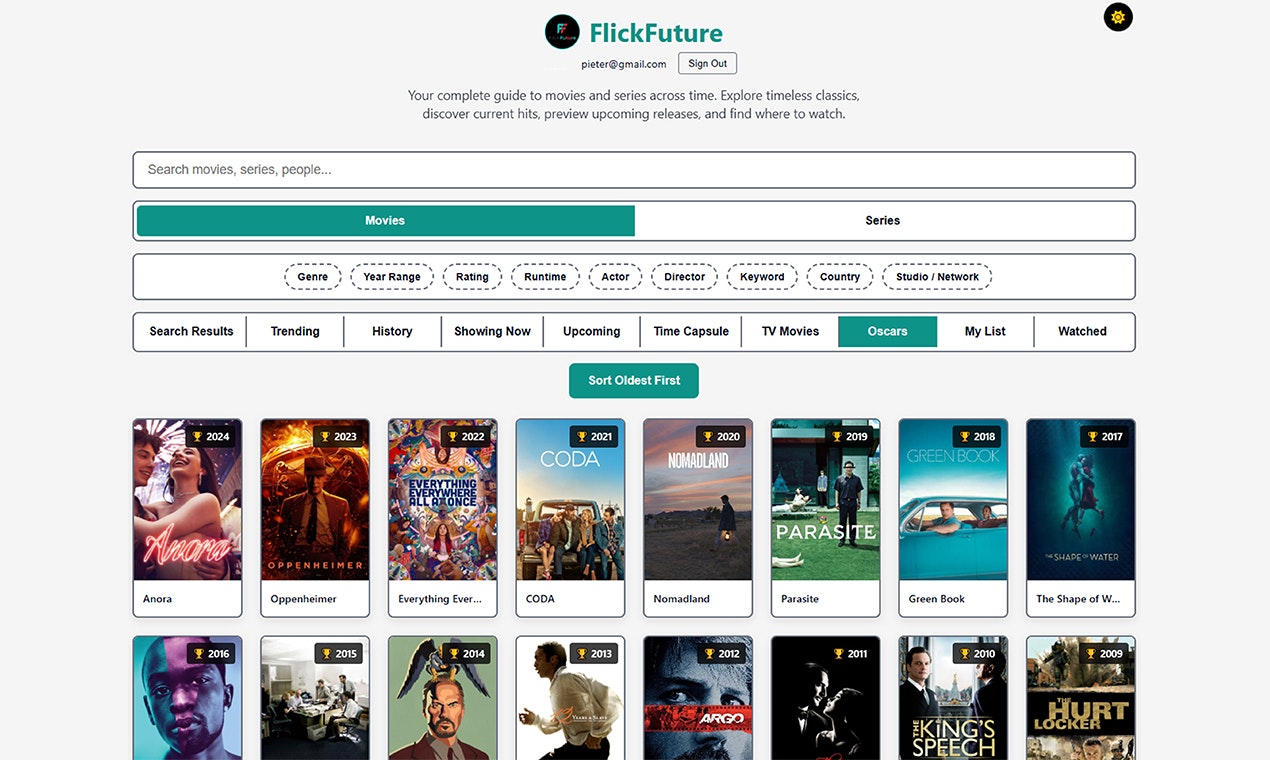
Task: Open the Year Range filter
Action: (391, 276)
